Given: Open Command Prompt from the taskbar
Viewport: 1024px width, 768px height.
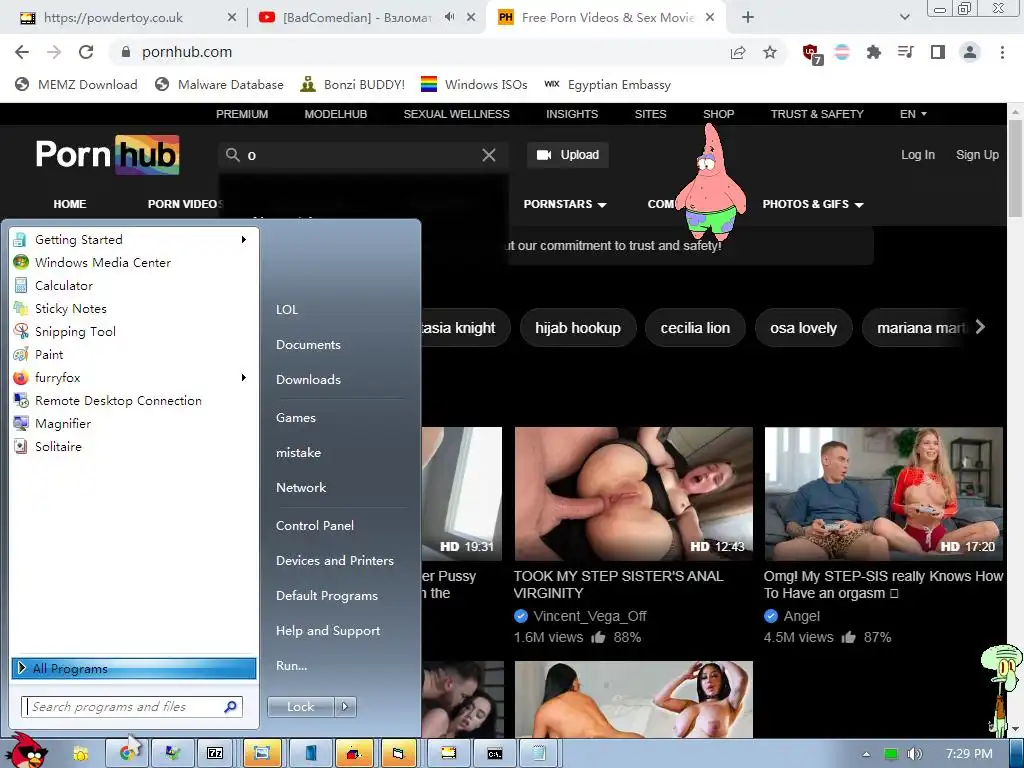Looking at the screenshot, I should point(495,753).
